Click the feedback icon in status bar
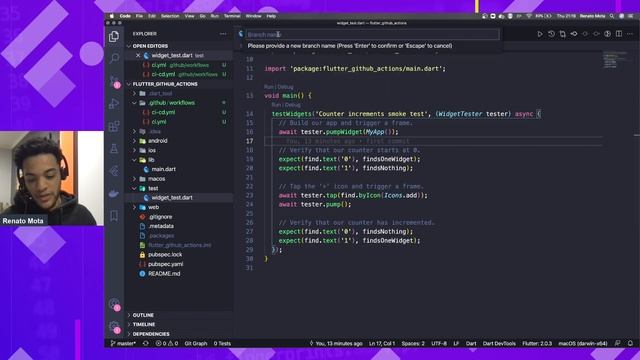 coord(618,344)
